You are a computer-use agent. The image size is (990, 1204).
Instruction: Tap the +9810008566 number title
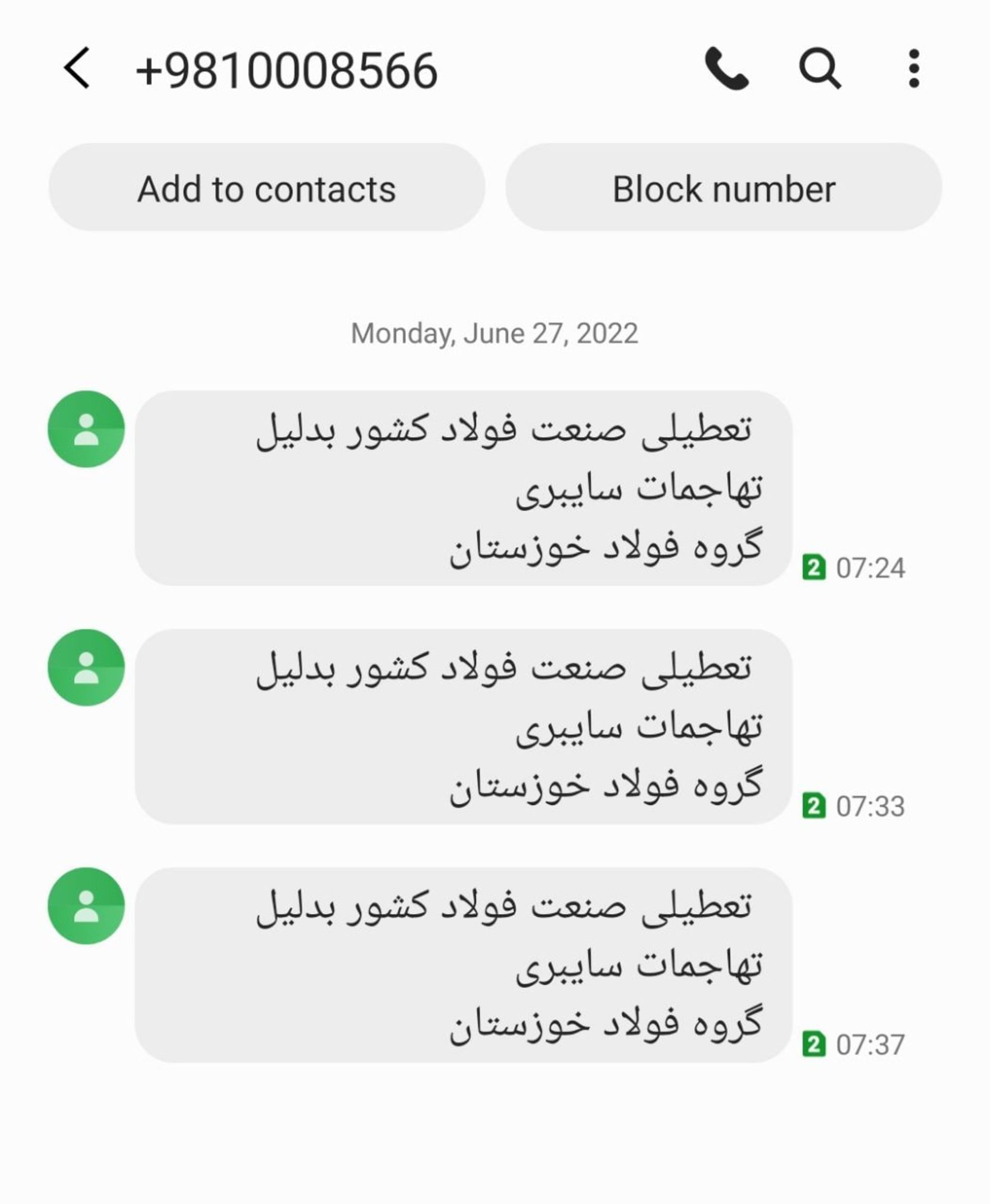tap(287, 70)
